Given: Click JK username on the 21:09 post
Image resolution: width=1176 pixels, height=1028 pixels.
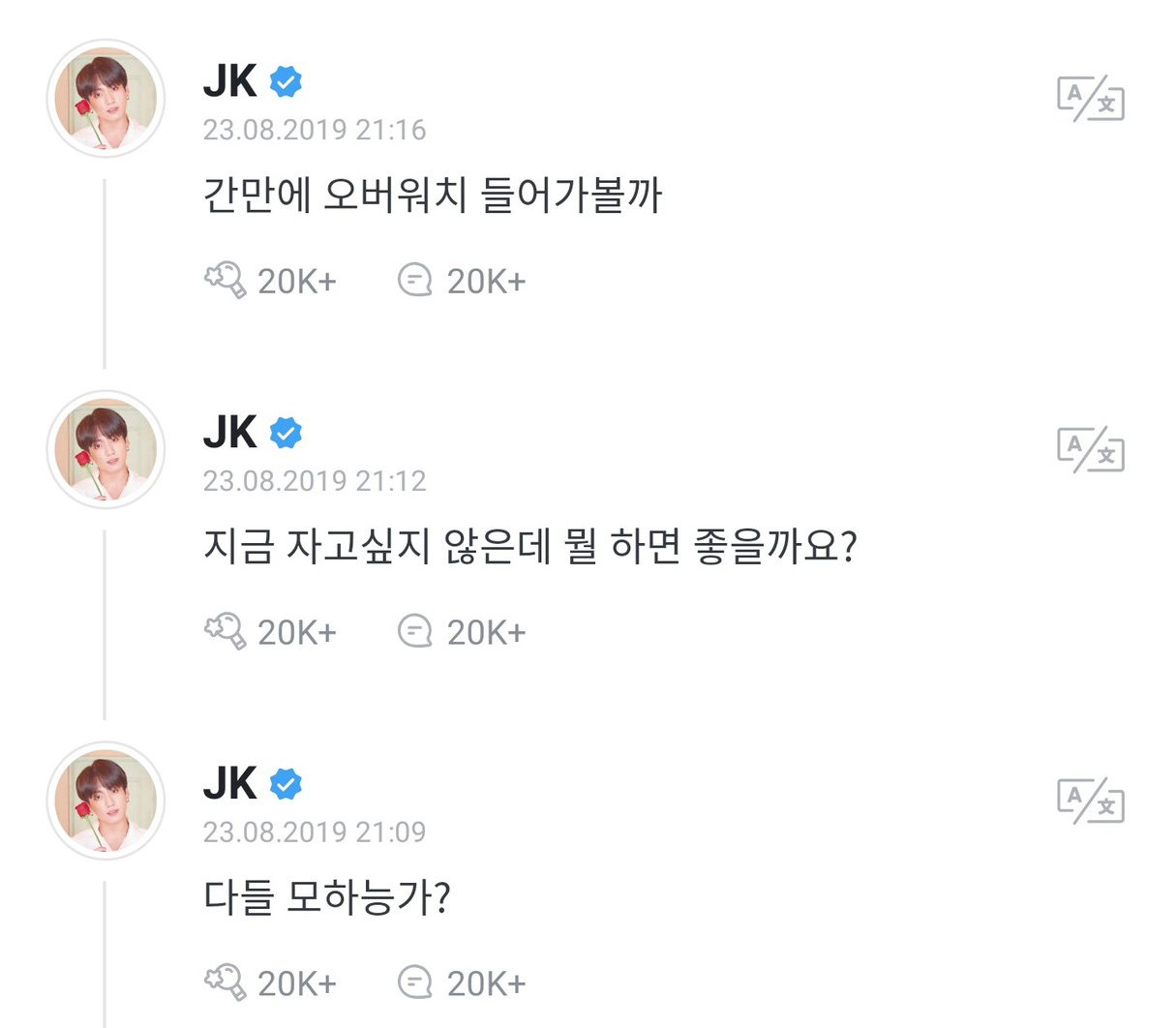Looking at the screenshot, I should point(230,784).
